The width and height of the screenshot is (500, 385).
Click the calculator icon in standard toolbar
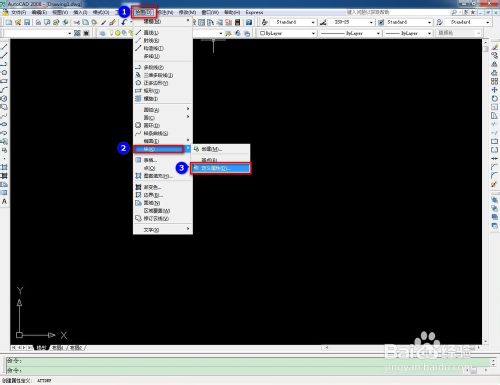coord(238,22)
